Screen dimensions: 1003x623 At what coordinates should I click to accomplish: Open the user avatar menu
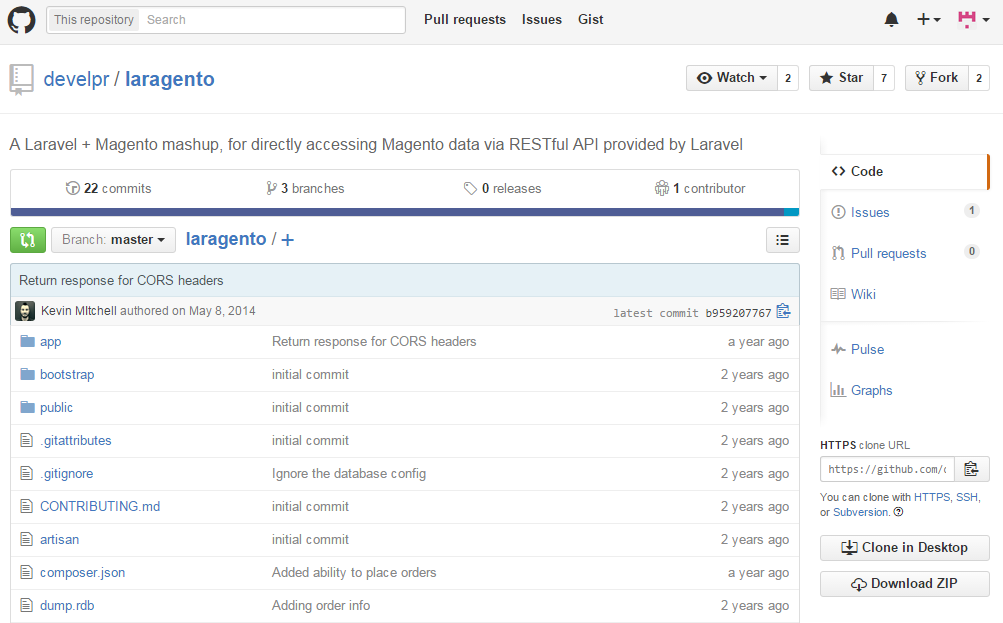click(x=974, y=20)
